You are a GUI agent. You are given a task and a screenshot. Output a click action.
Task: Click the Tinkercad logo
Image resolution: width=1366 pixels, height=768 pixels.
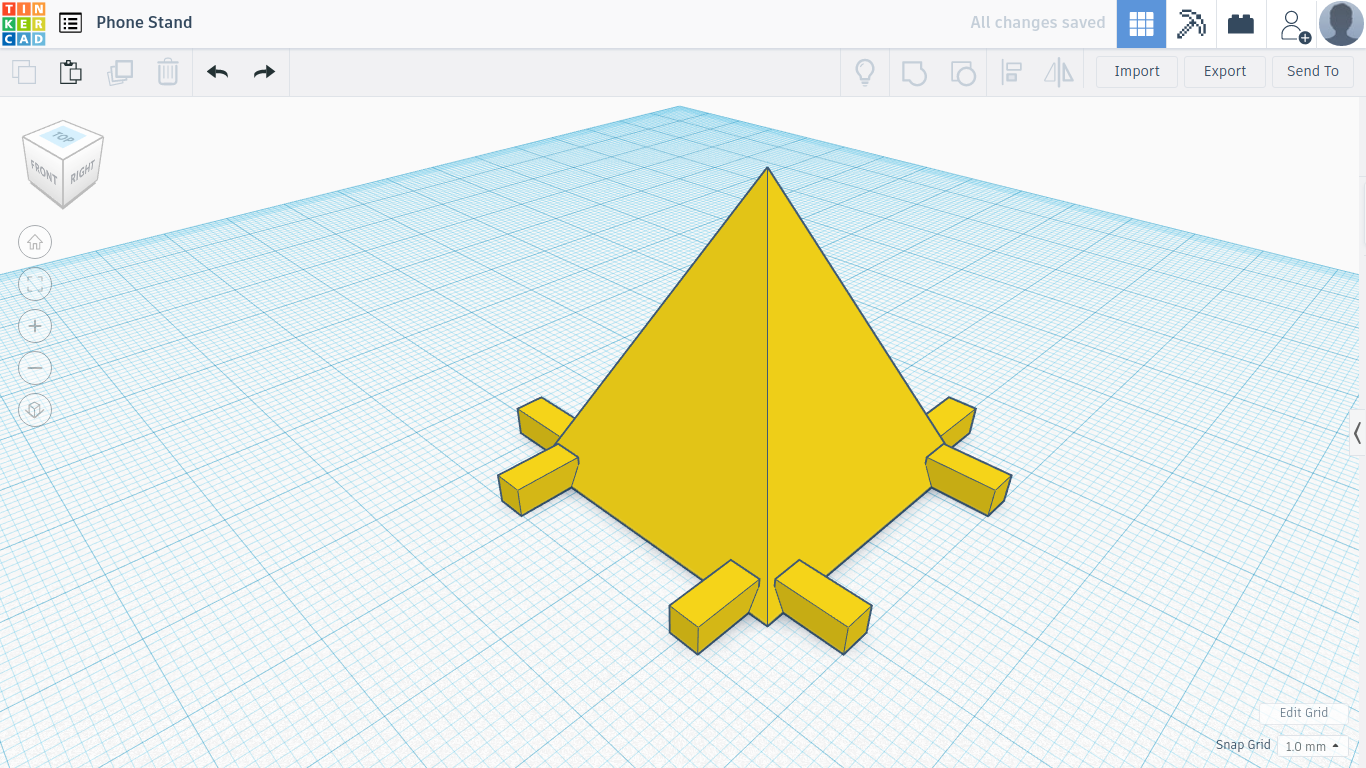click(23, 23)
